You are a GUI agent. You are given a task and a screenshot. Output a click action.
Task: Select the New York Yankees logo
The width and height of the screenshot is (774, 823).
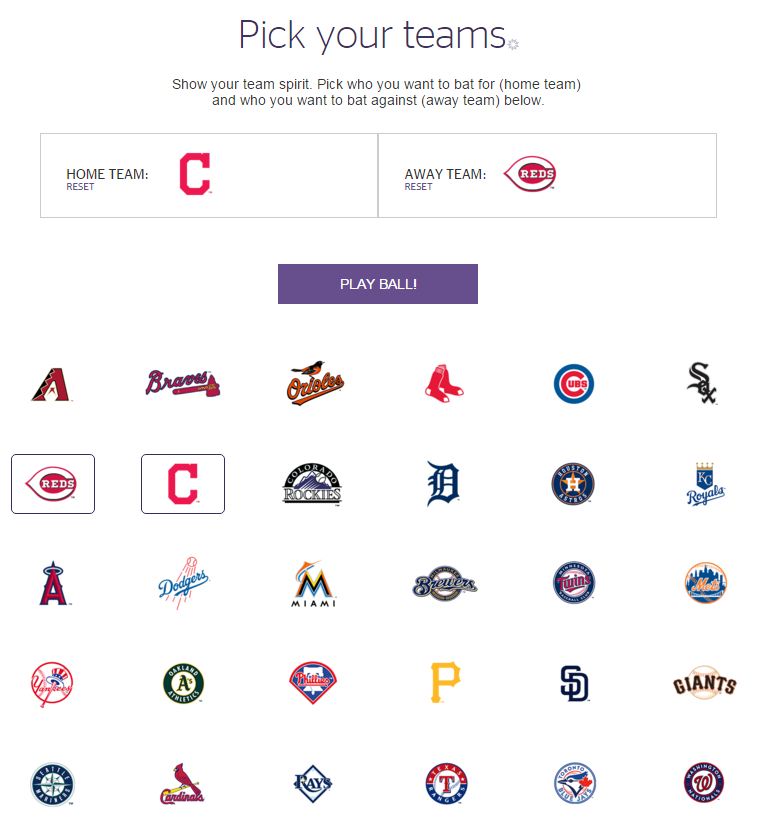click(51, 684)
